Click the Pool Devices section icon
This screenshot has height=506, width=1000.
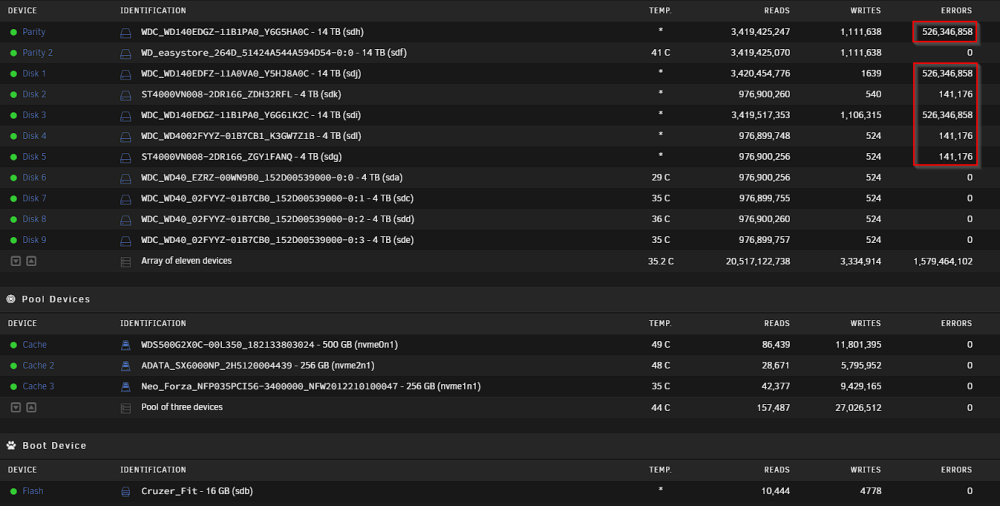tap(11, 299)
